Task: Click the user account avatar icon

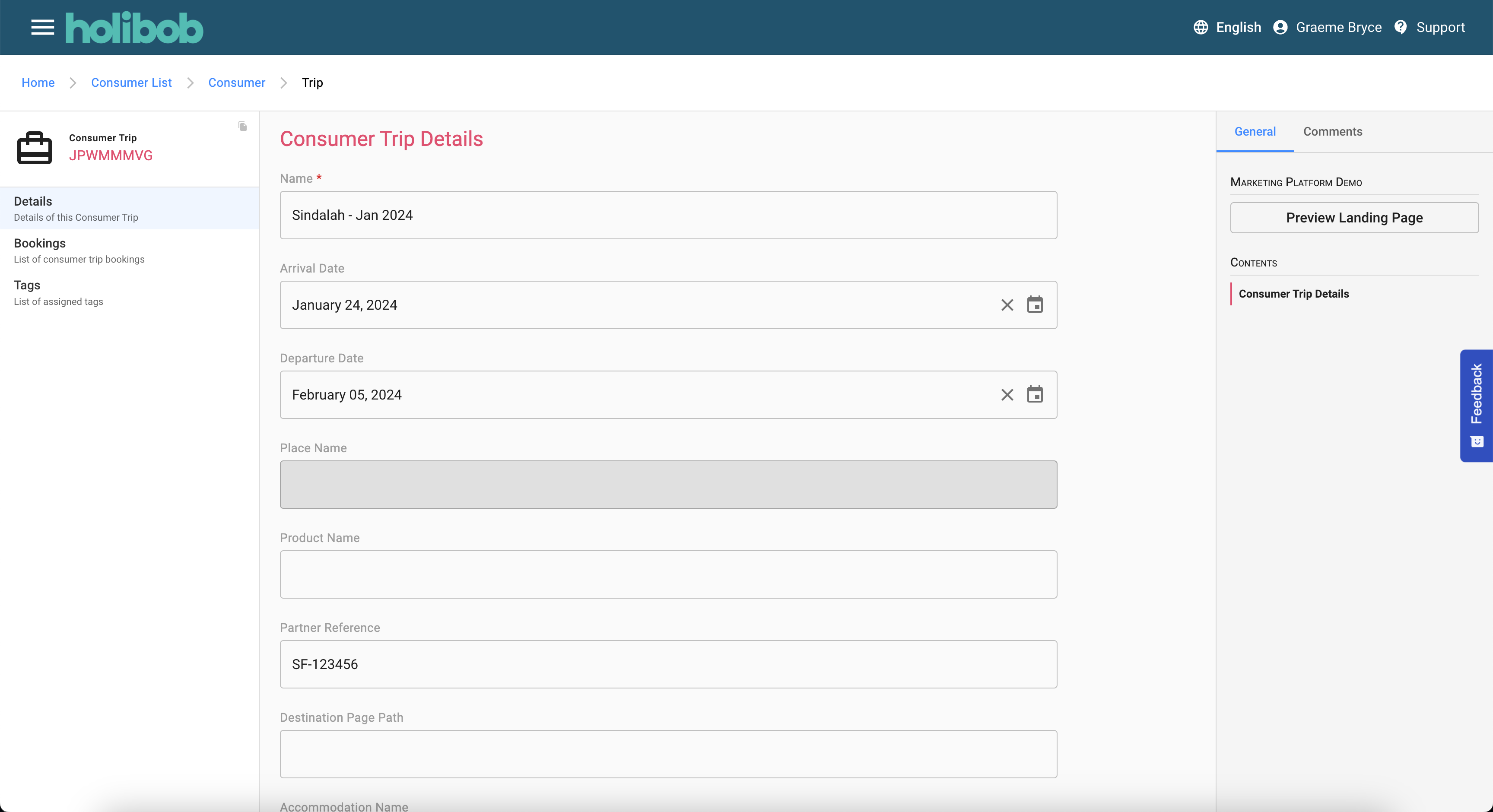Action: [1280, 27]
